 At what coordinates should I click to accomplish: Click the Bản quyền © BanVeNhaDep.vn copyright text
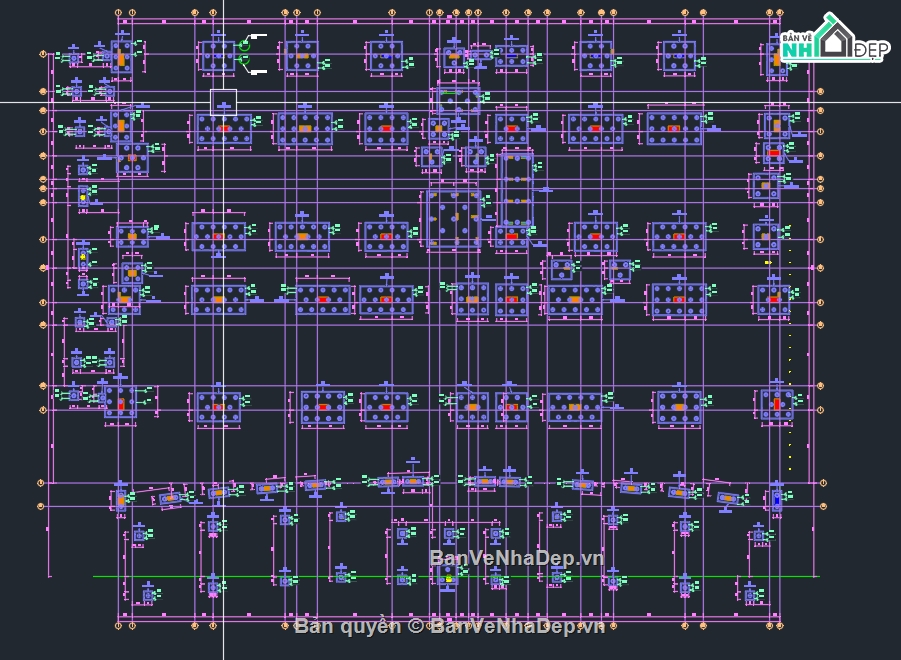(449, 626)
